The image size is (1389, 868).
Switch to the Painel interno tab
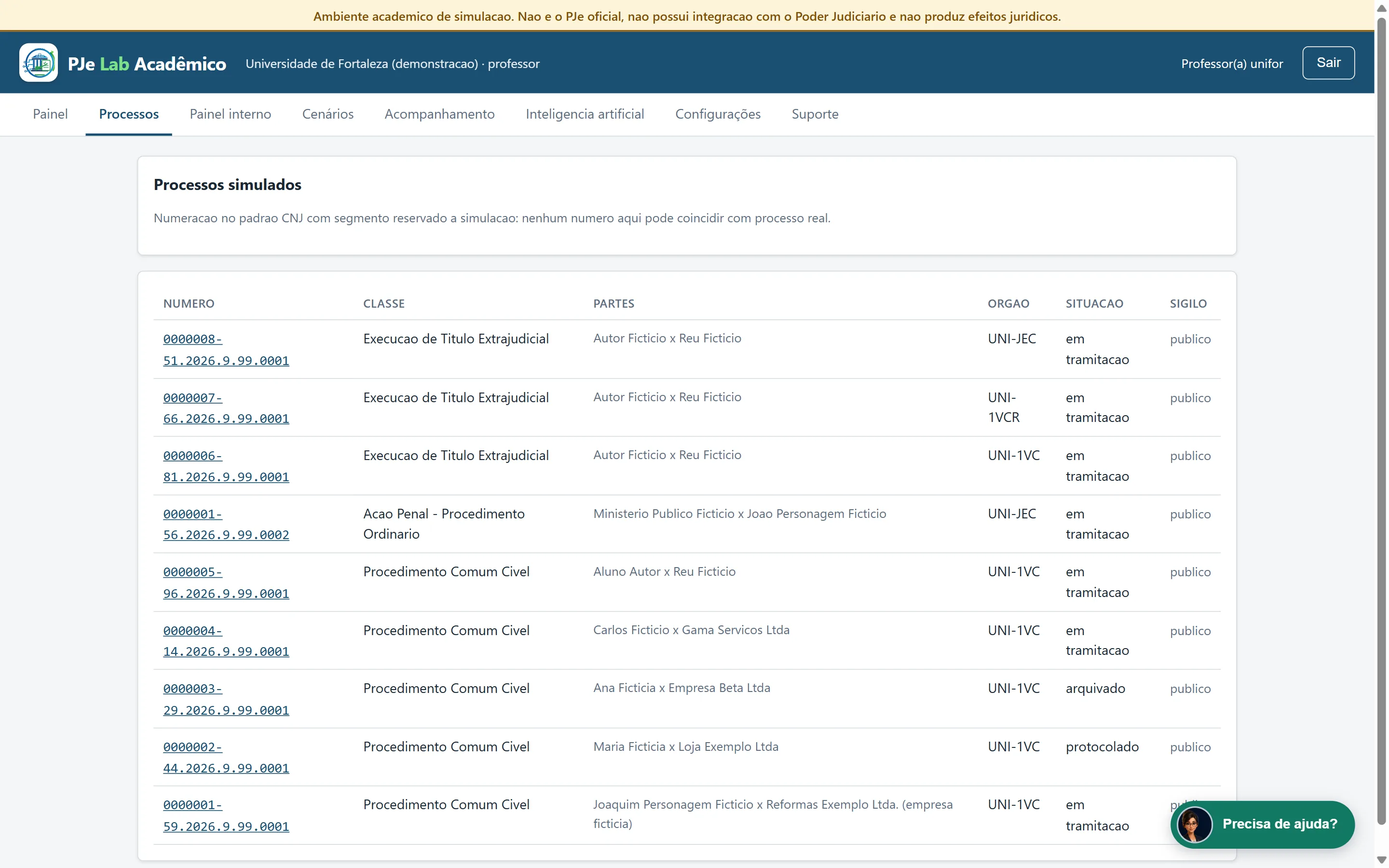point(230,114)
